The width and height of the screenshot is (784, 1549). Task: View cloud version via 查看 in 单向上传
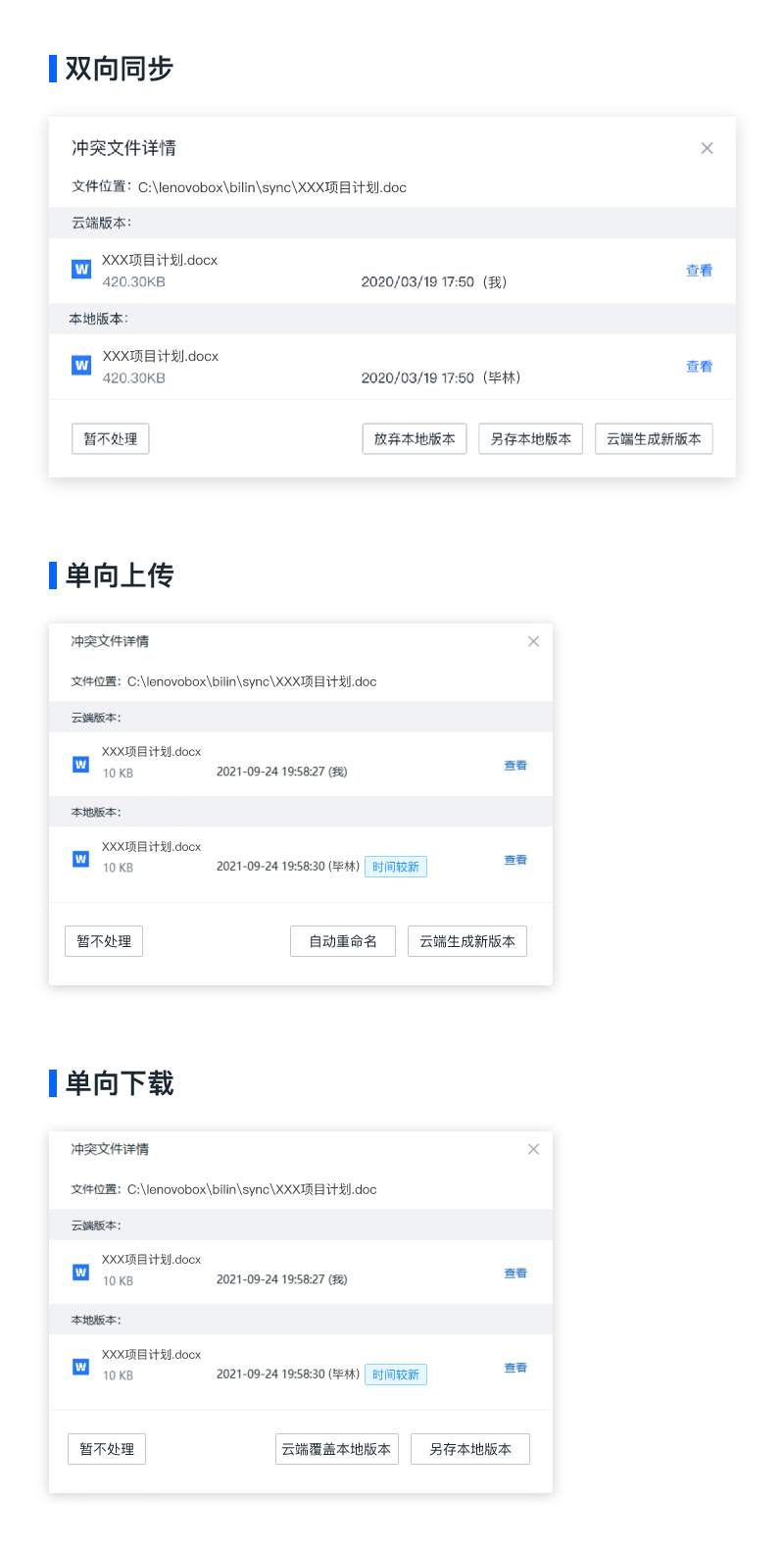point(515,766)
